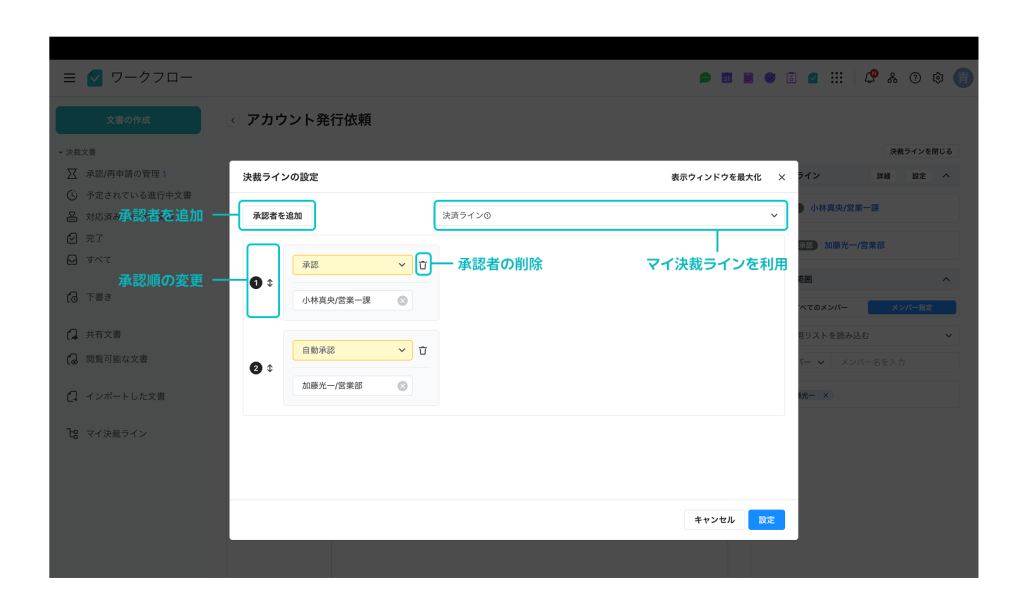The width and height of the screenshot is (1024, 614).
Task: Click 表示ウィンドウを最大化 link
Action: [716, 177]
